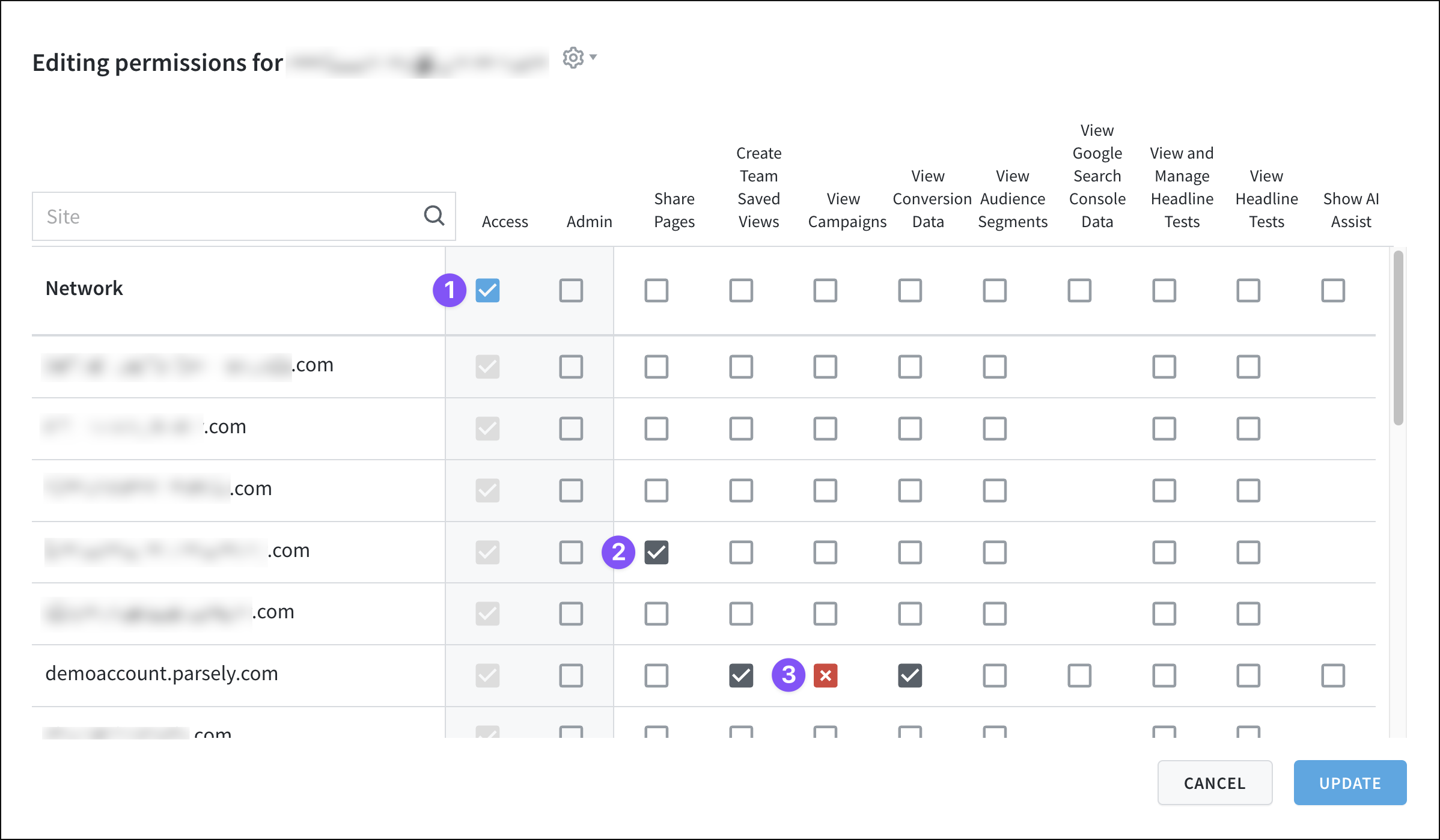
Task: Click the Network row label
Action: pos(84,288)
